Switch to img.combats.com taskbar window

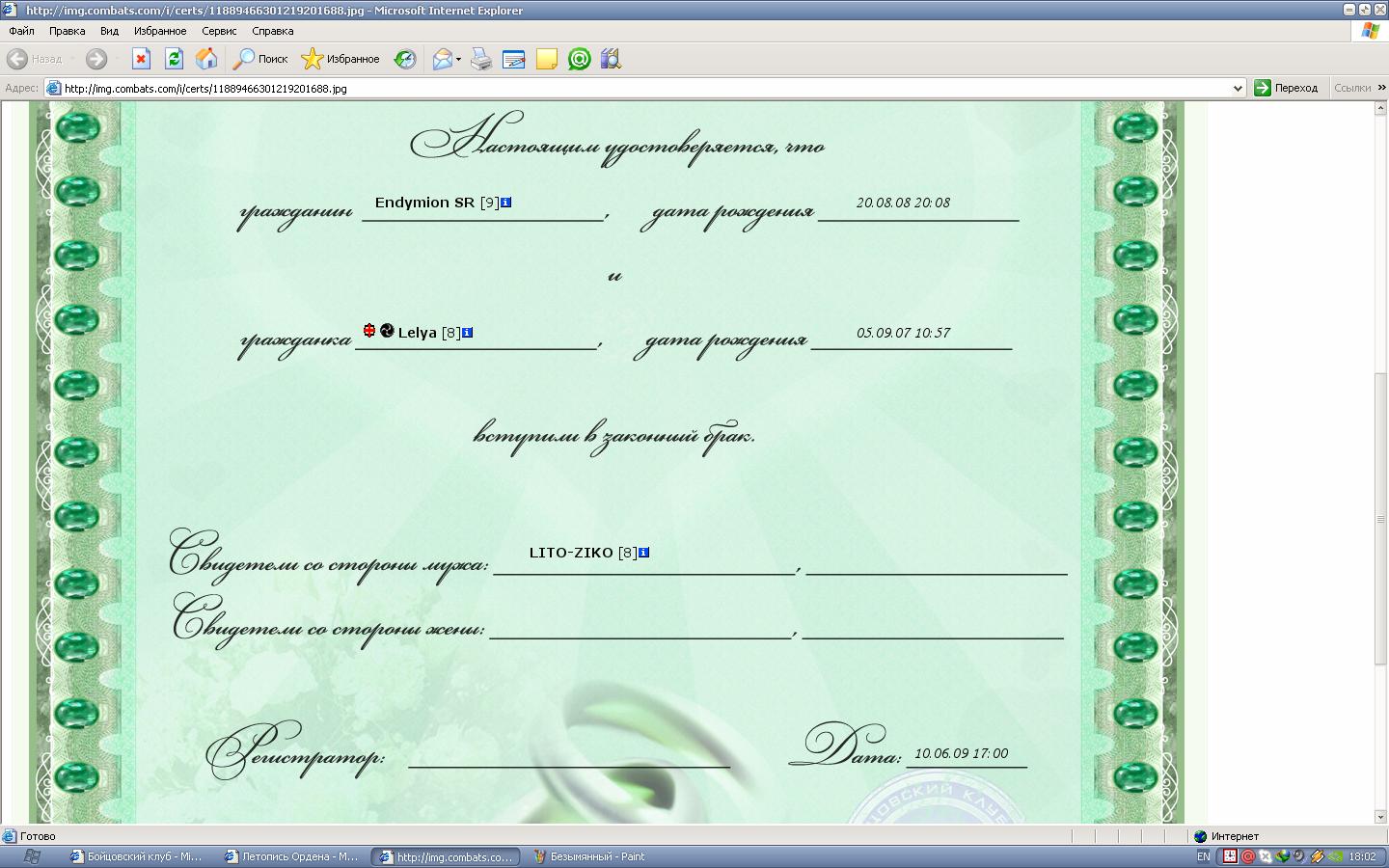[x=446, y=856]
